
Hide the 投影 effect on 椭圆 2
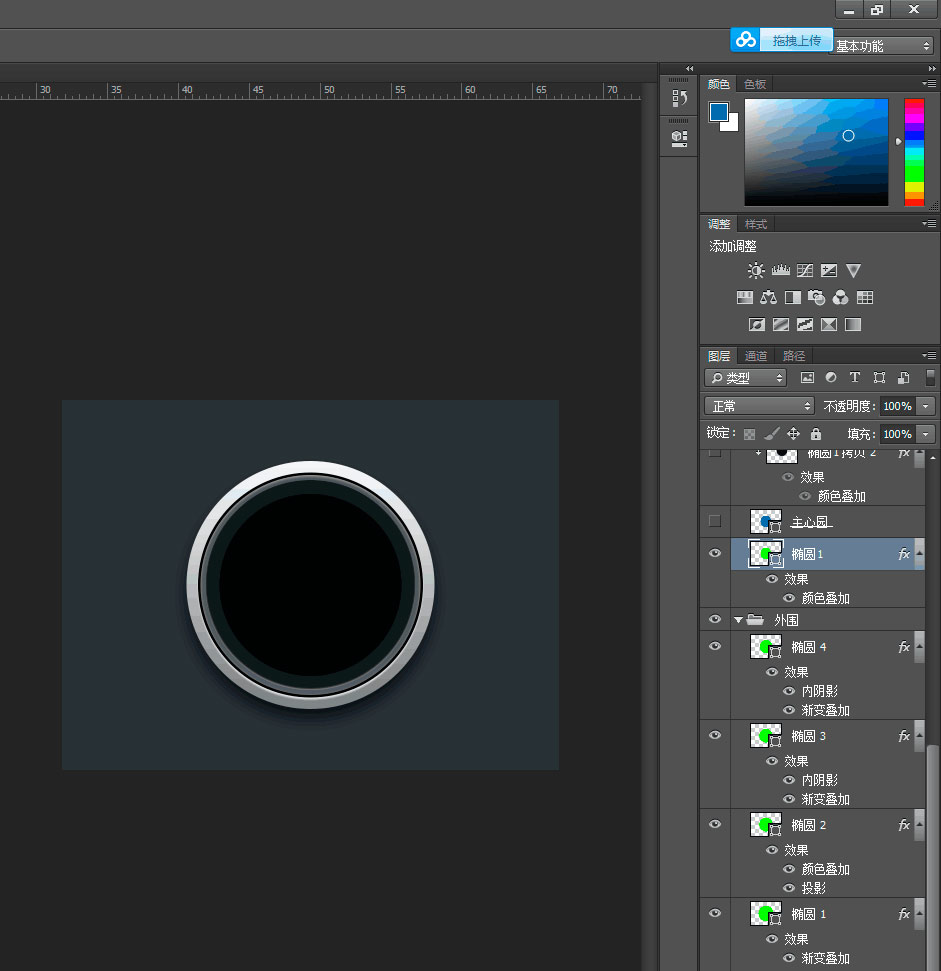[x=789, y=888]
